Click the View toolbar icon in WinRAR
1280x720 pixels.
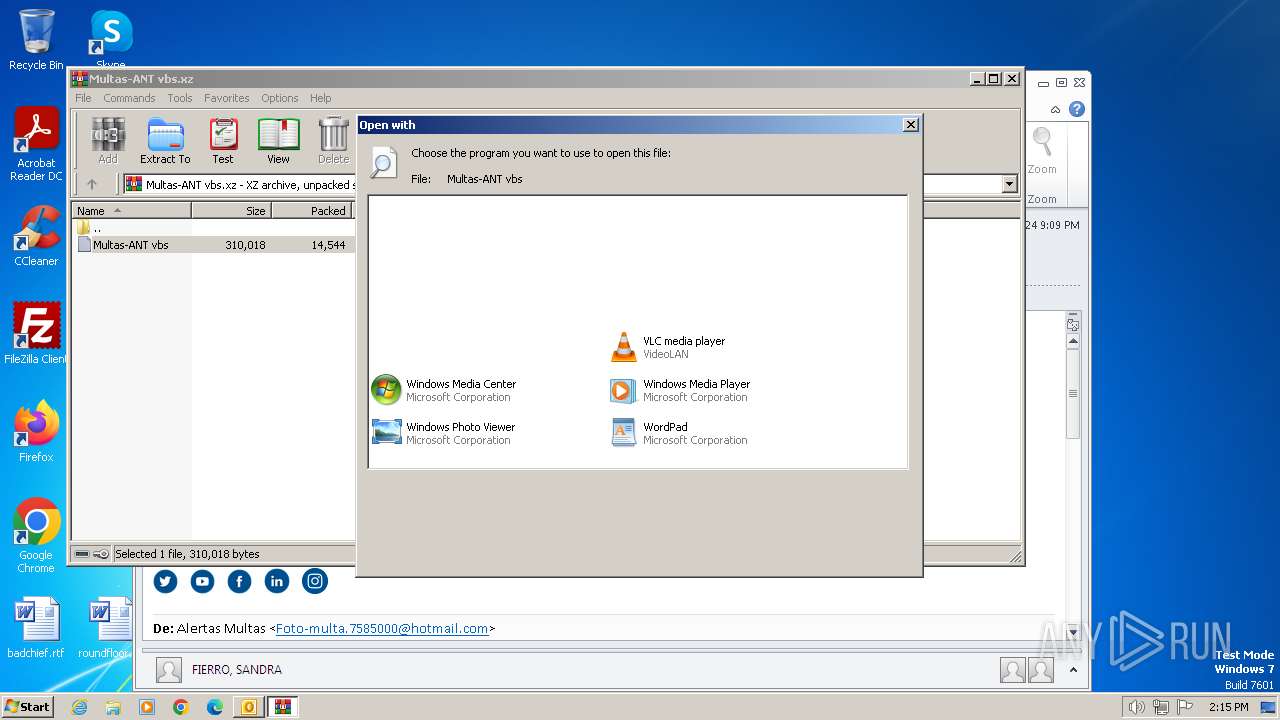pyautogui.click(x=278, y=141)
